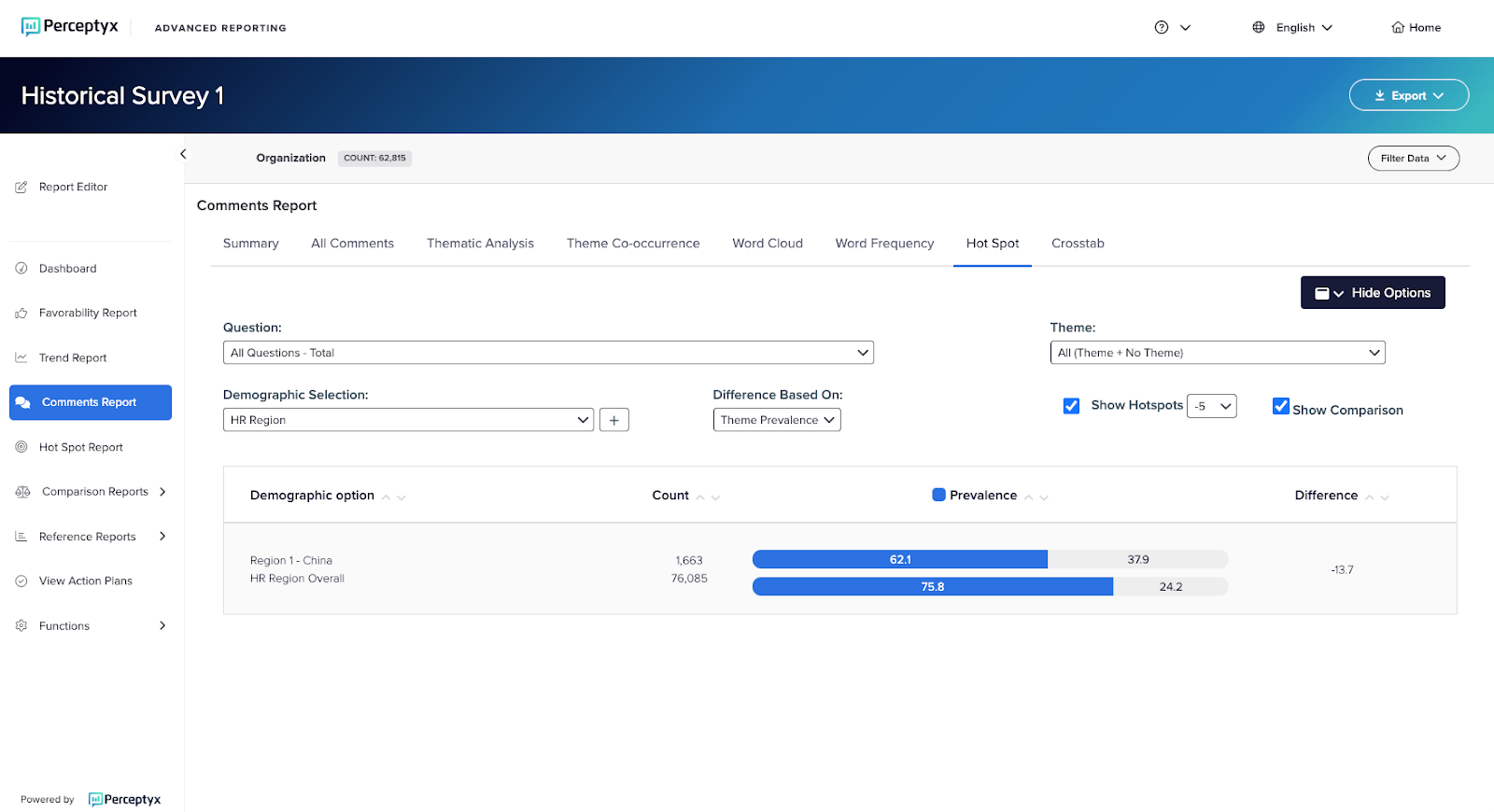
Task: Click the Export button
Action: [1409, 95]
